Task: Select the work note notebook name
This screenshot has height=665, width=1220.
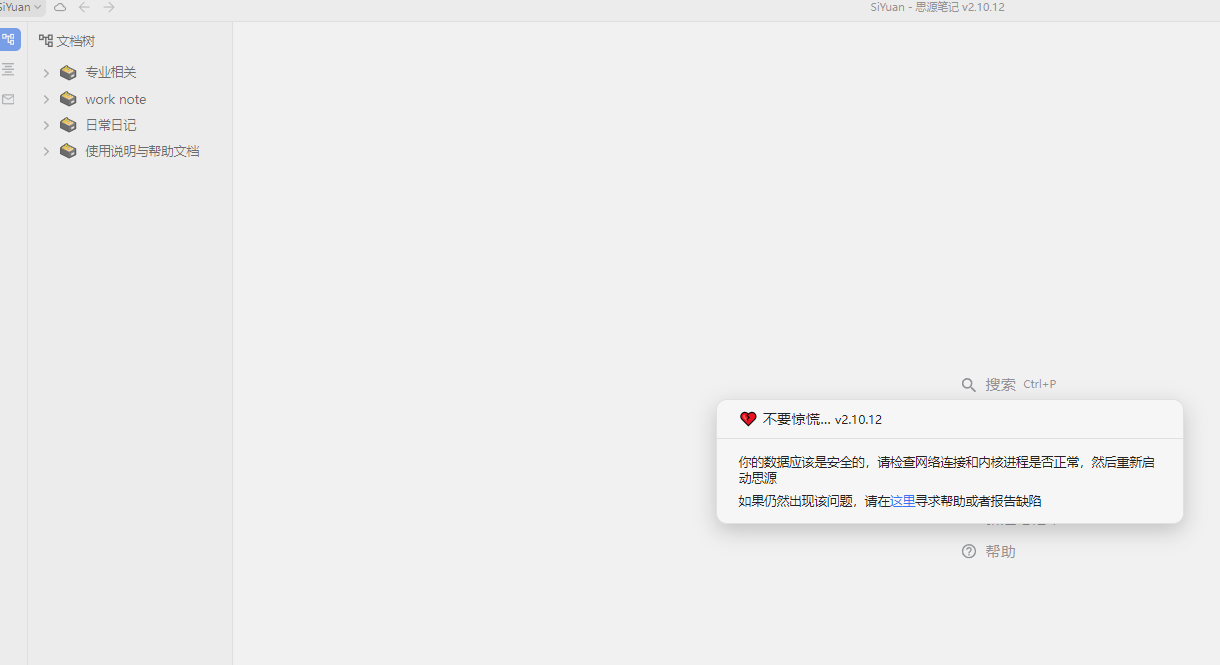Action: [116, 99]
